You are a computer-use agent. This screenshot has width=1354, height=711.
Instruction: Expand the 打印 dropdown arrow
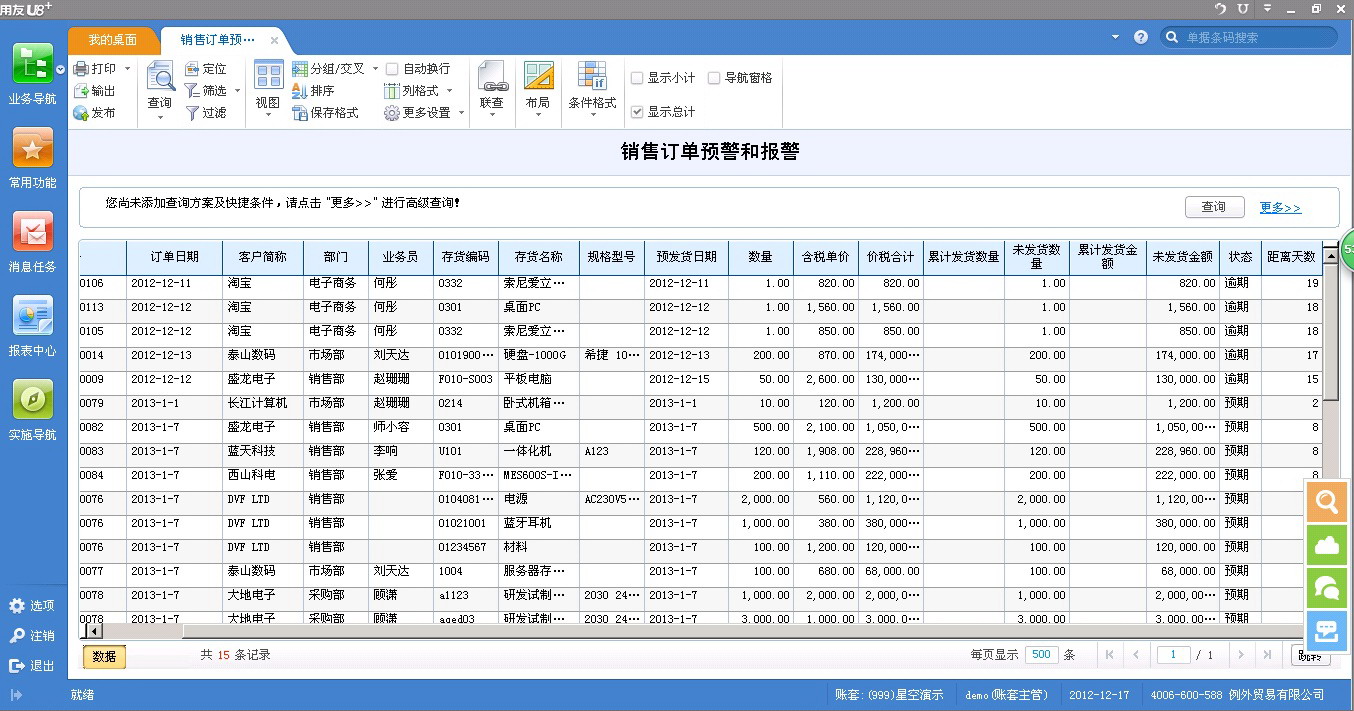pos(127,69)
